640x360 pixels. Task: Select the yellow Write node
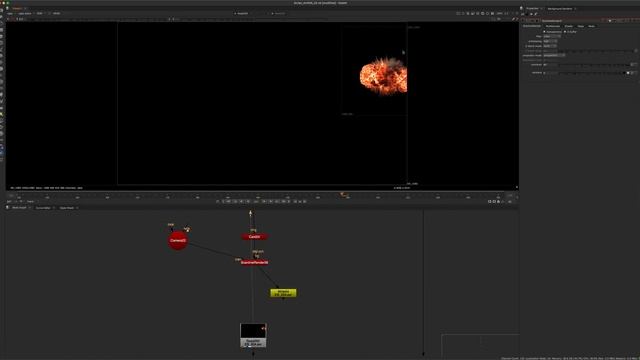[x=283, y=293]
